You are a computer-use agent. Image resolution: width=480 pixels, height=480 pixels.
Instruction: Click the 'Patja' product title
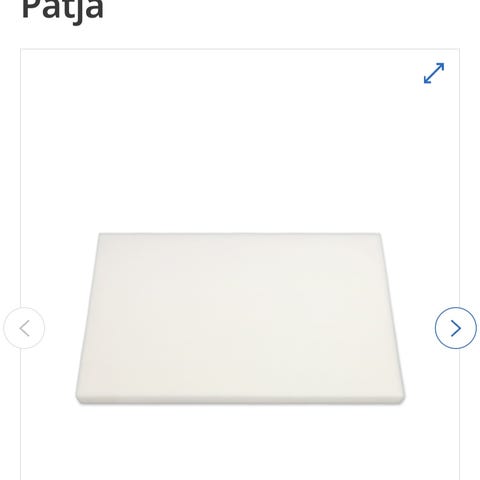coord(63,10)
